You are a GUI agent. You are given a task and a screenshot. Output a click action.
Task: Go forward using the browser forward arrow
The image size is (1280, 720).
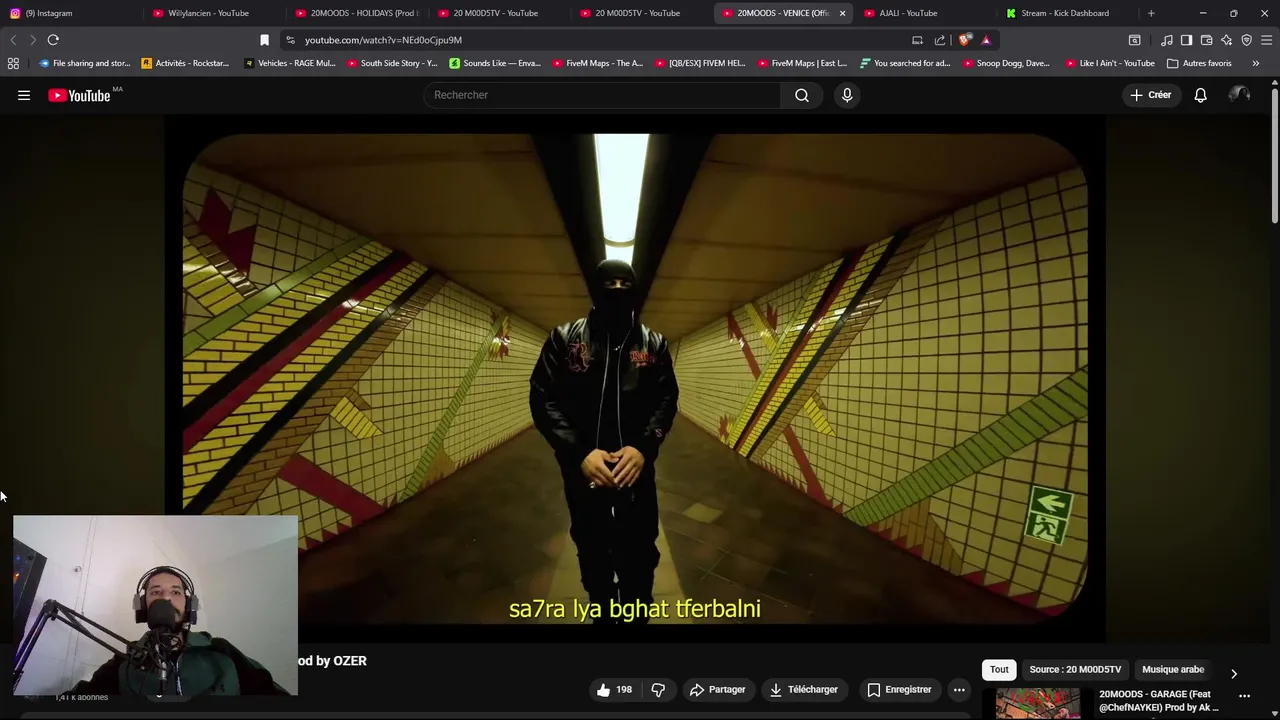(x=33, y=40)
